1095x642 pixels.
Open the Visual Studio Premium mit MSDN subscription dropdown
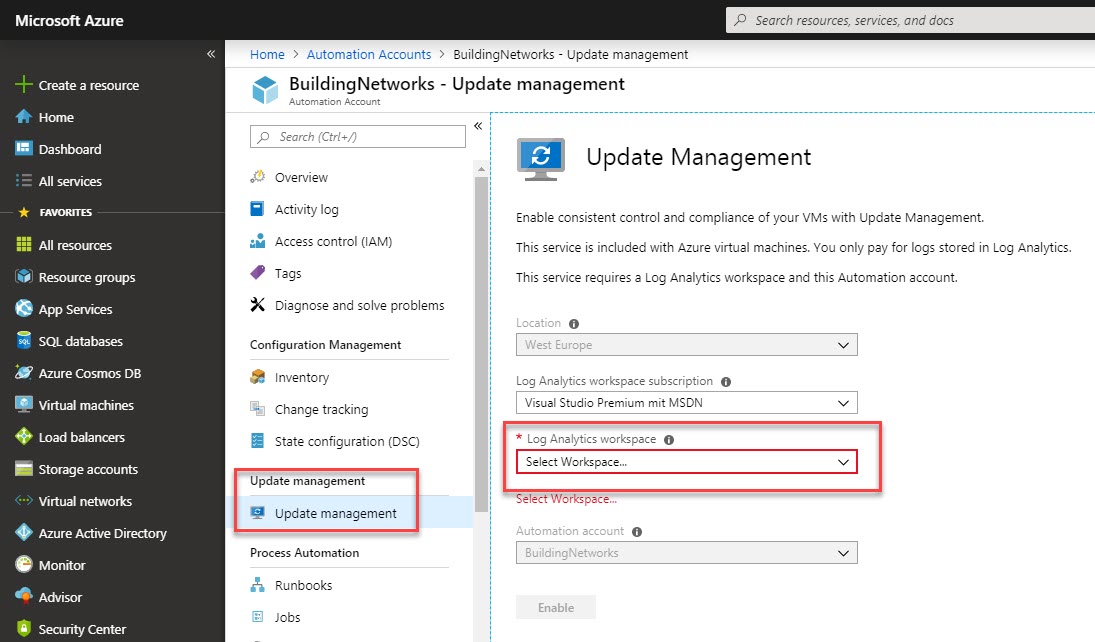(686, 402)
